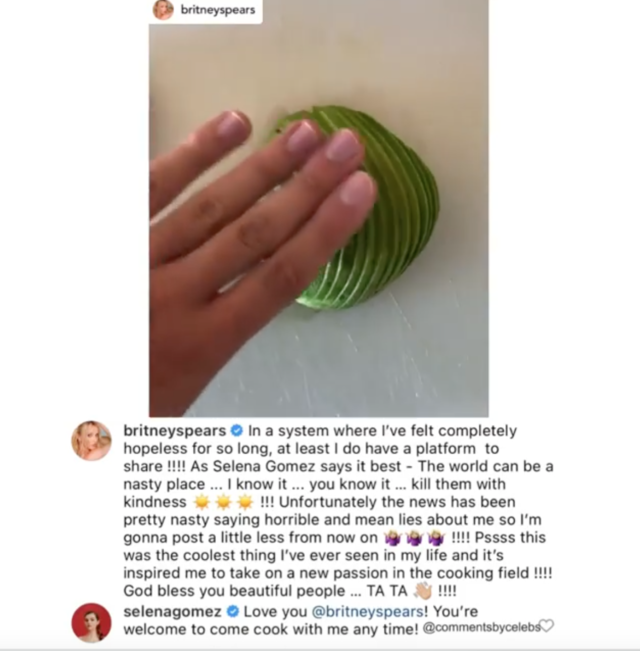Image resolution: width=640 pixels, height=651 pixels.
Task: Click the selenagomez commenter username
Action: click(x=172, y=611)
